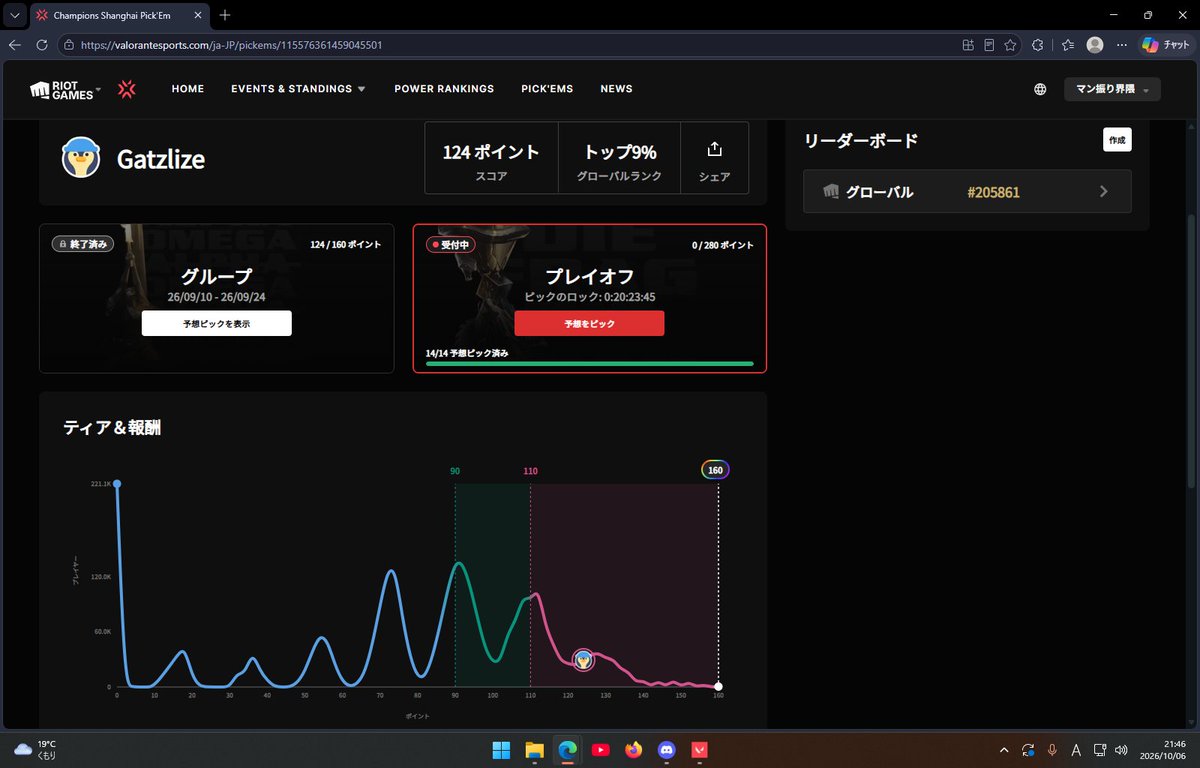Open the weather widget showing 19°C
The image size is (1200, 768).
click(x=35, y=749)
